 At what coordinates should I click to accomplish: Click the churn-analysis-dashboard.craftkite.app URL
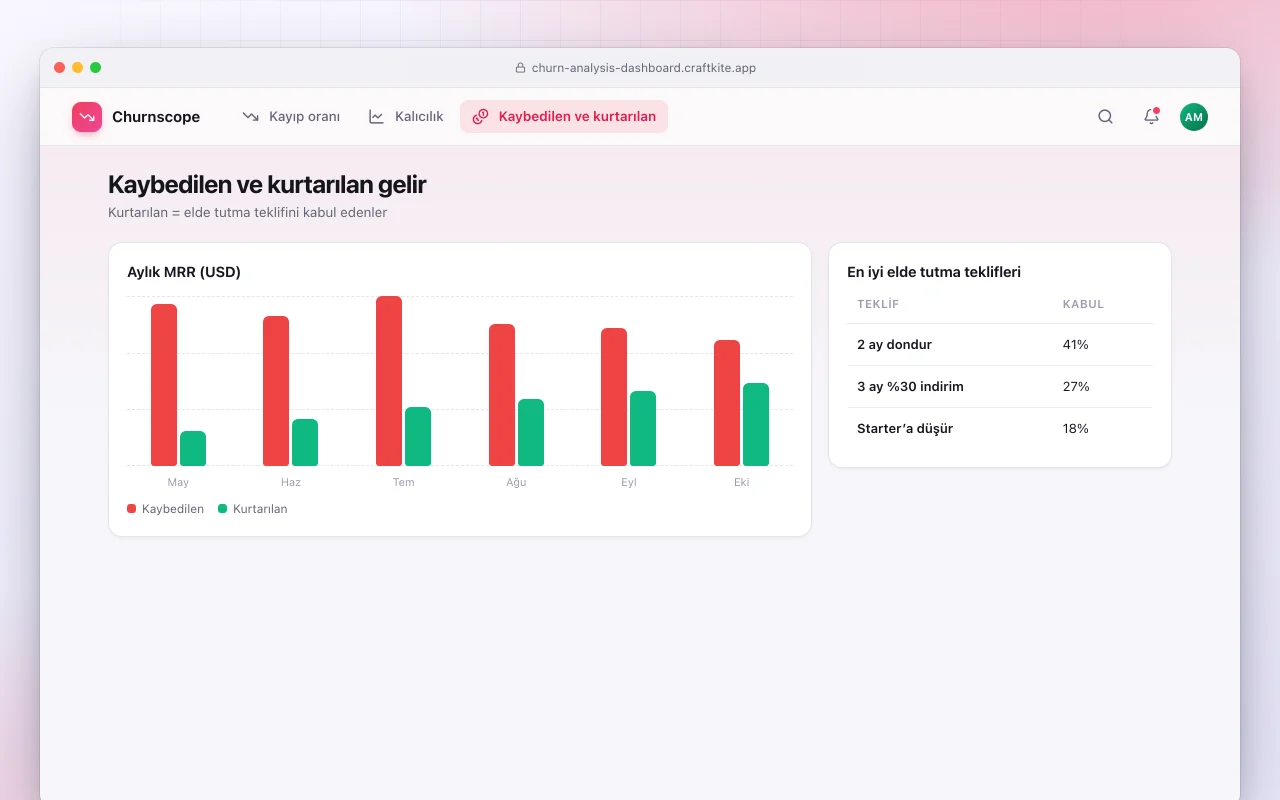643,68
